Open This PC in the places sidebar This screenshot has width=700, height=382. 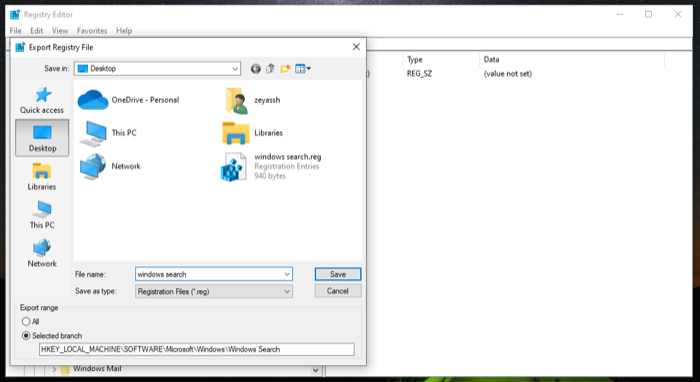coord(42,215)
